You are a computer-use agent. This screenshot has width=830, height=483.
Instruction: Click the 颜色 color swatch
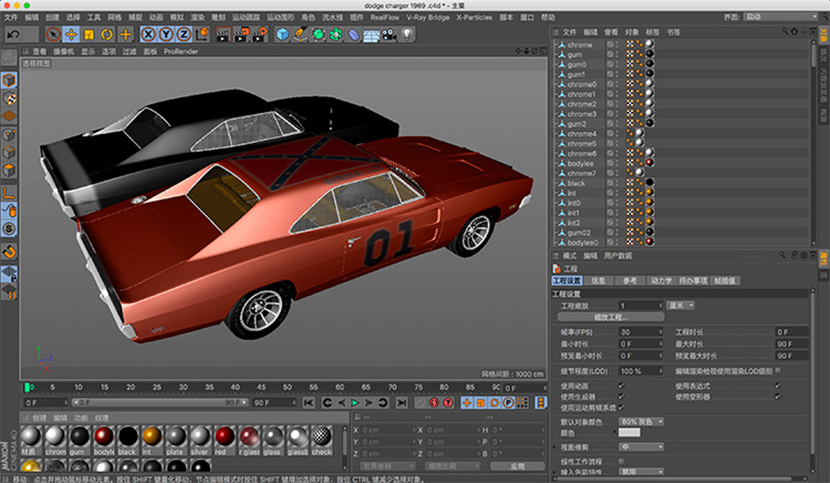[x=629, y=433]
